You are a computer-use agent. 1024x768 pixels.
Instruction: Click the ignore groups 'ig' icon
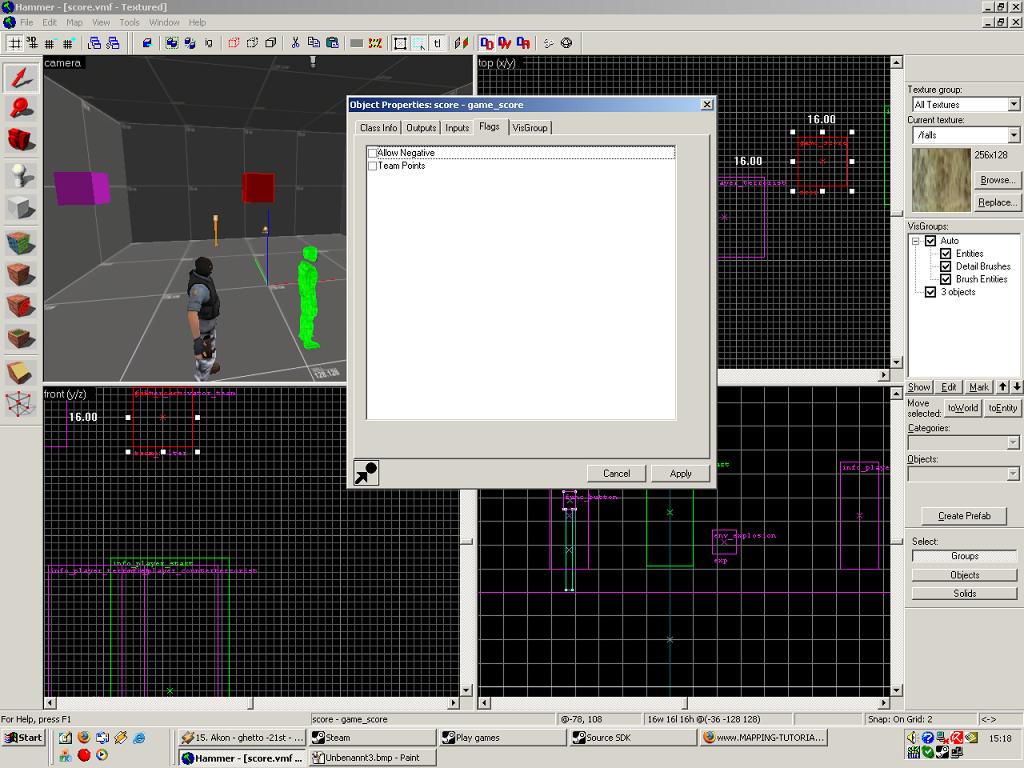coord(209,43)
